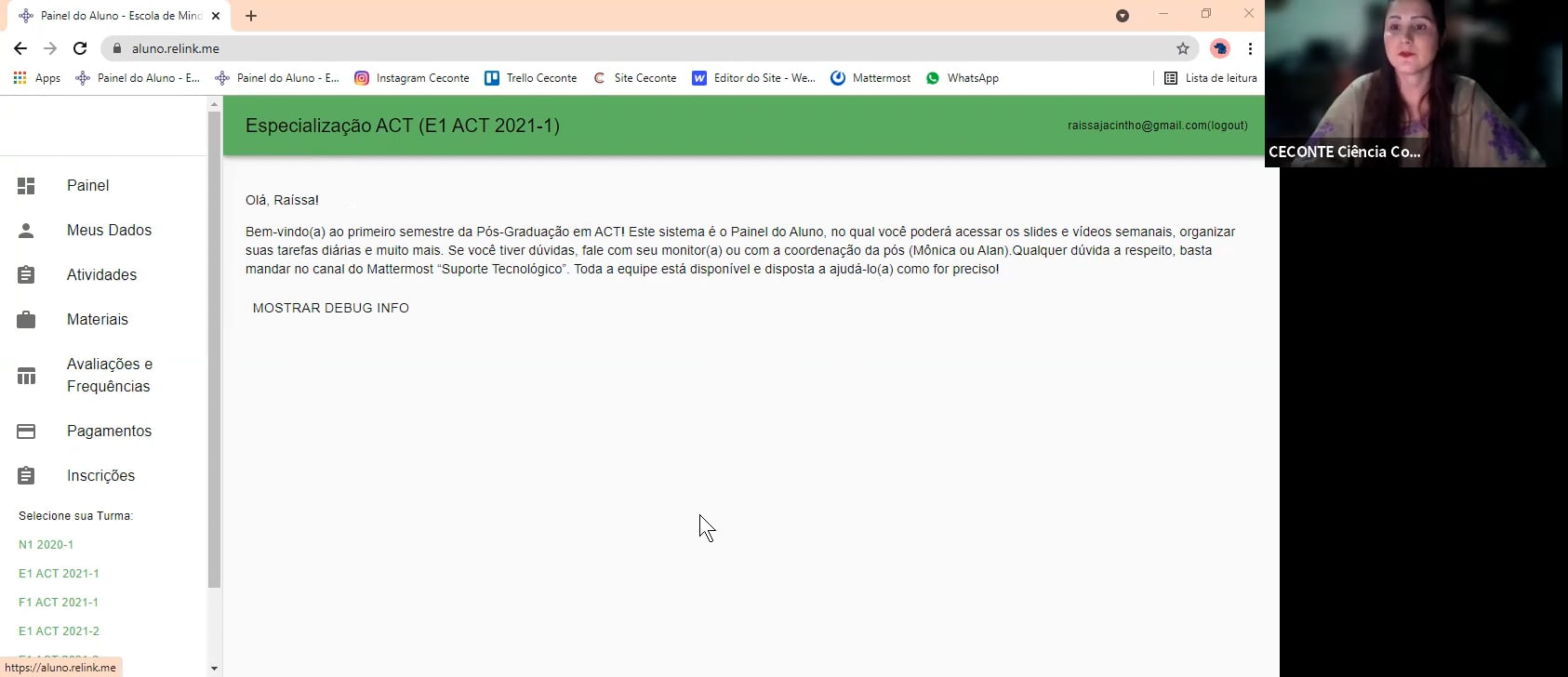The image size is (1568, 677).
Task: Open the Instagram Ceconte bookmark
Action: coord(412,78)
